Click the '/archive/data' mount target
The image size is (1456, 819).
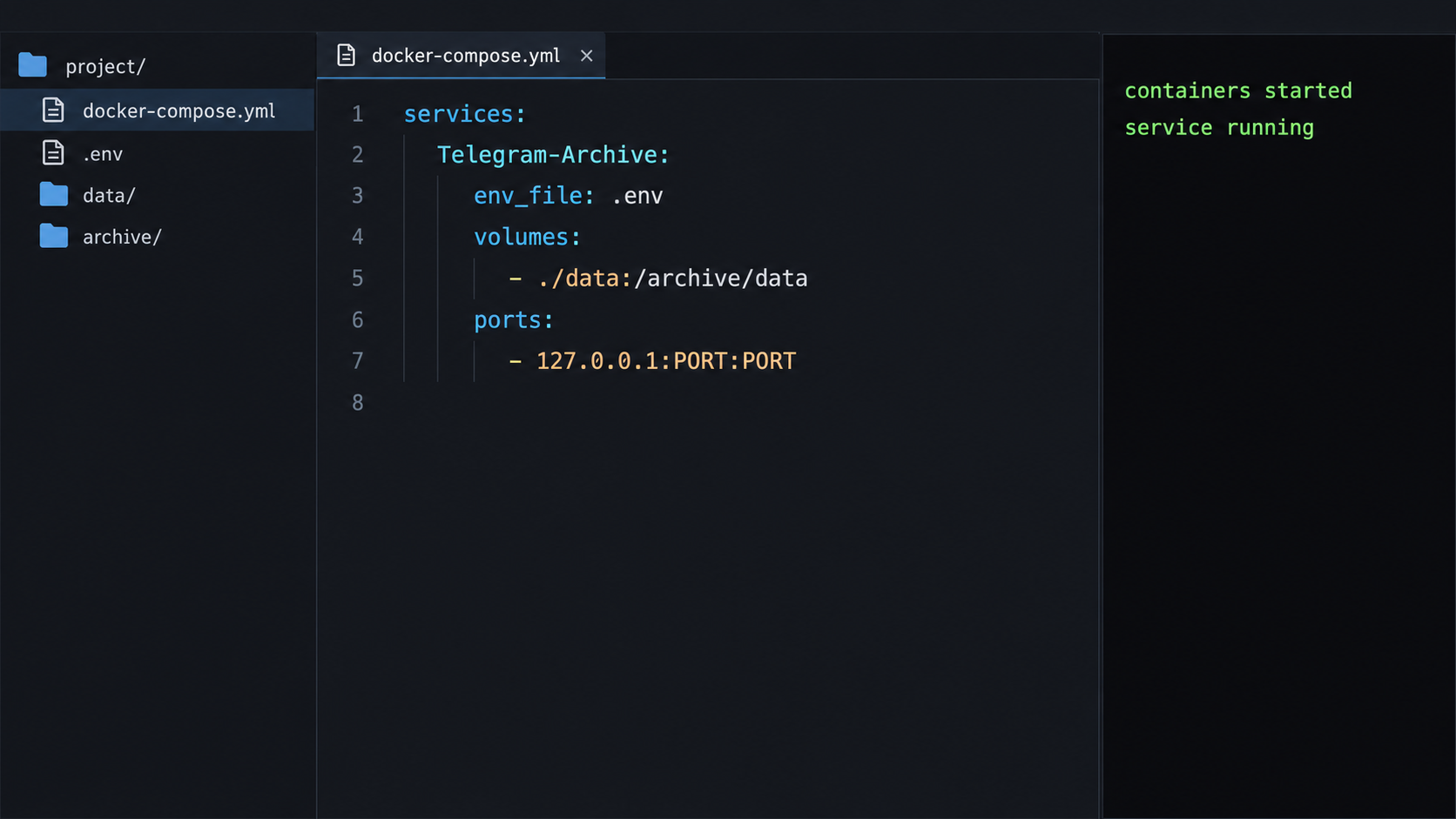point(721,279)
